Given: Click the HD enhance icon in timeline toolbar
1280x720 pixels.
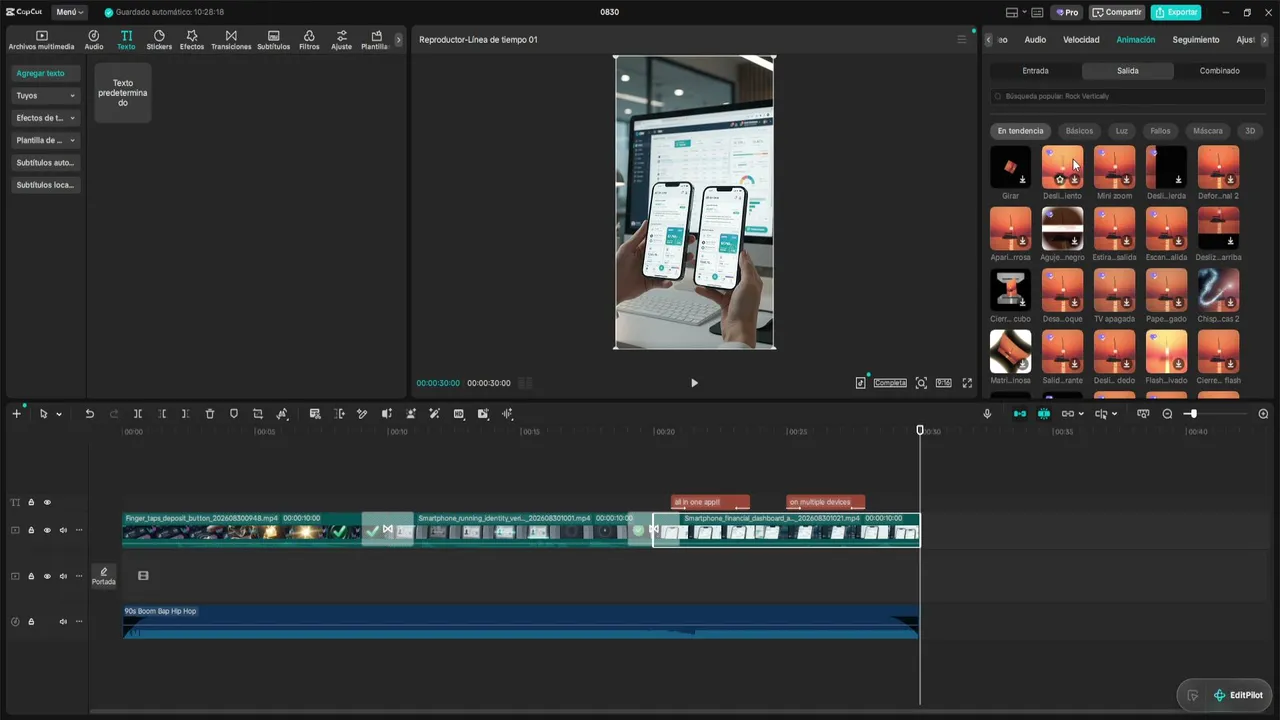Looking at the screenshot, I should (x=459, y=414).
